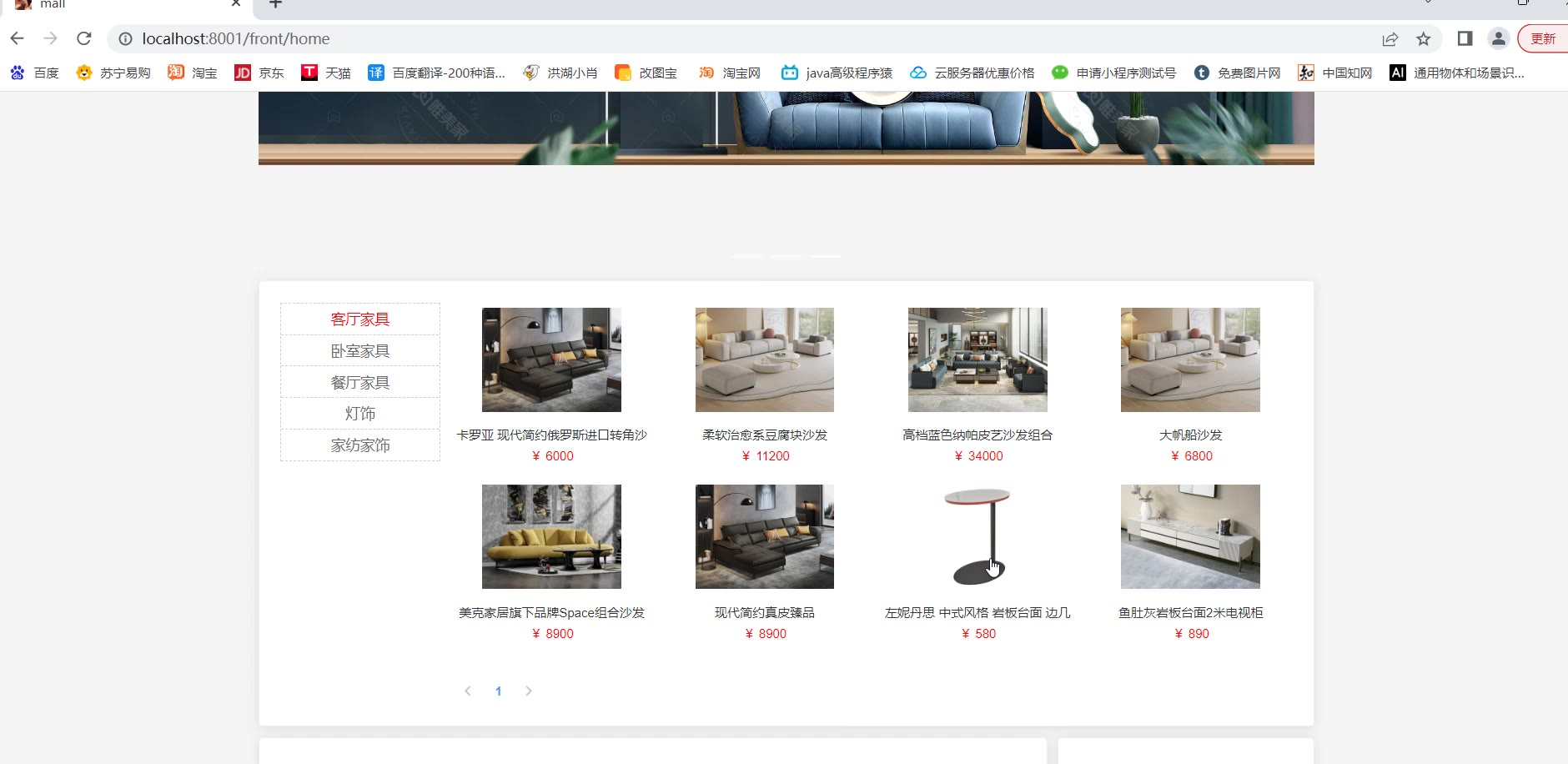
Task: Click the 鱼肚灰岩板台面2米电视柜 title
Action: pyautogui.click(x=1190, y=613)
